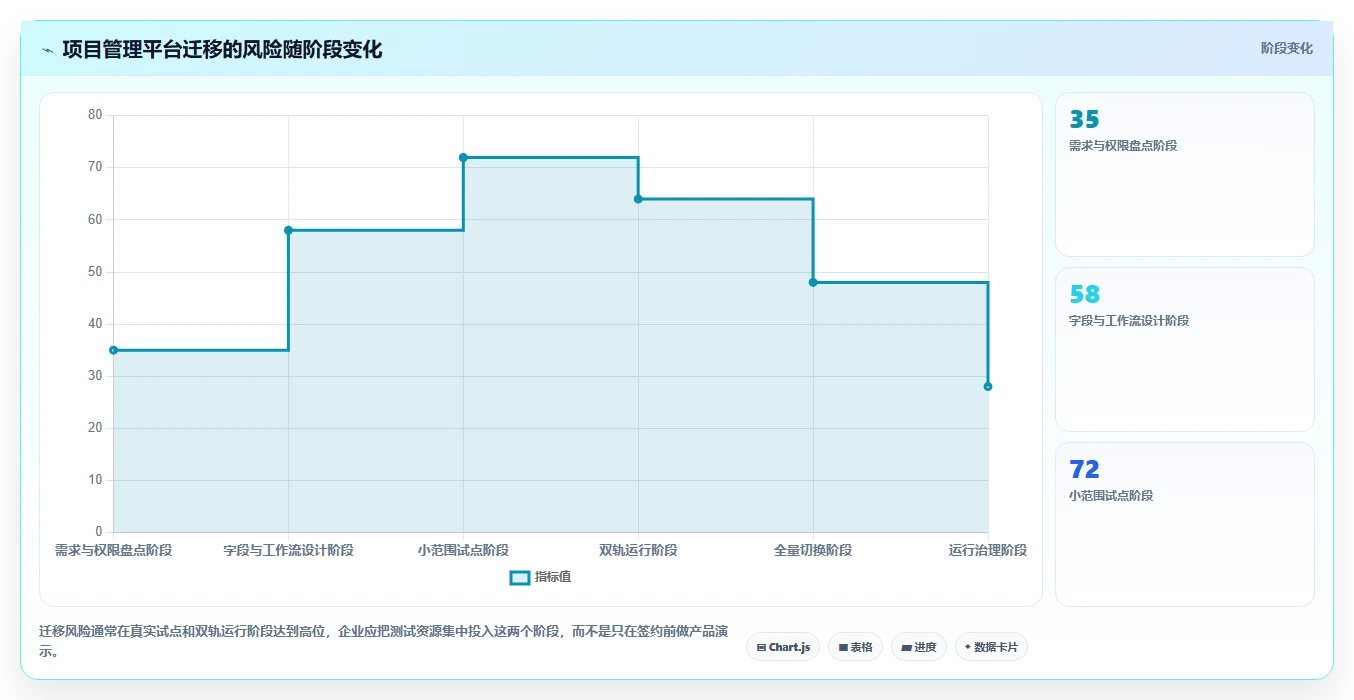Click data point at 全量切换阶段 (48)
This screenshot has height=700, width=1354.
813,282
